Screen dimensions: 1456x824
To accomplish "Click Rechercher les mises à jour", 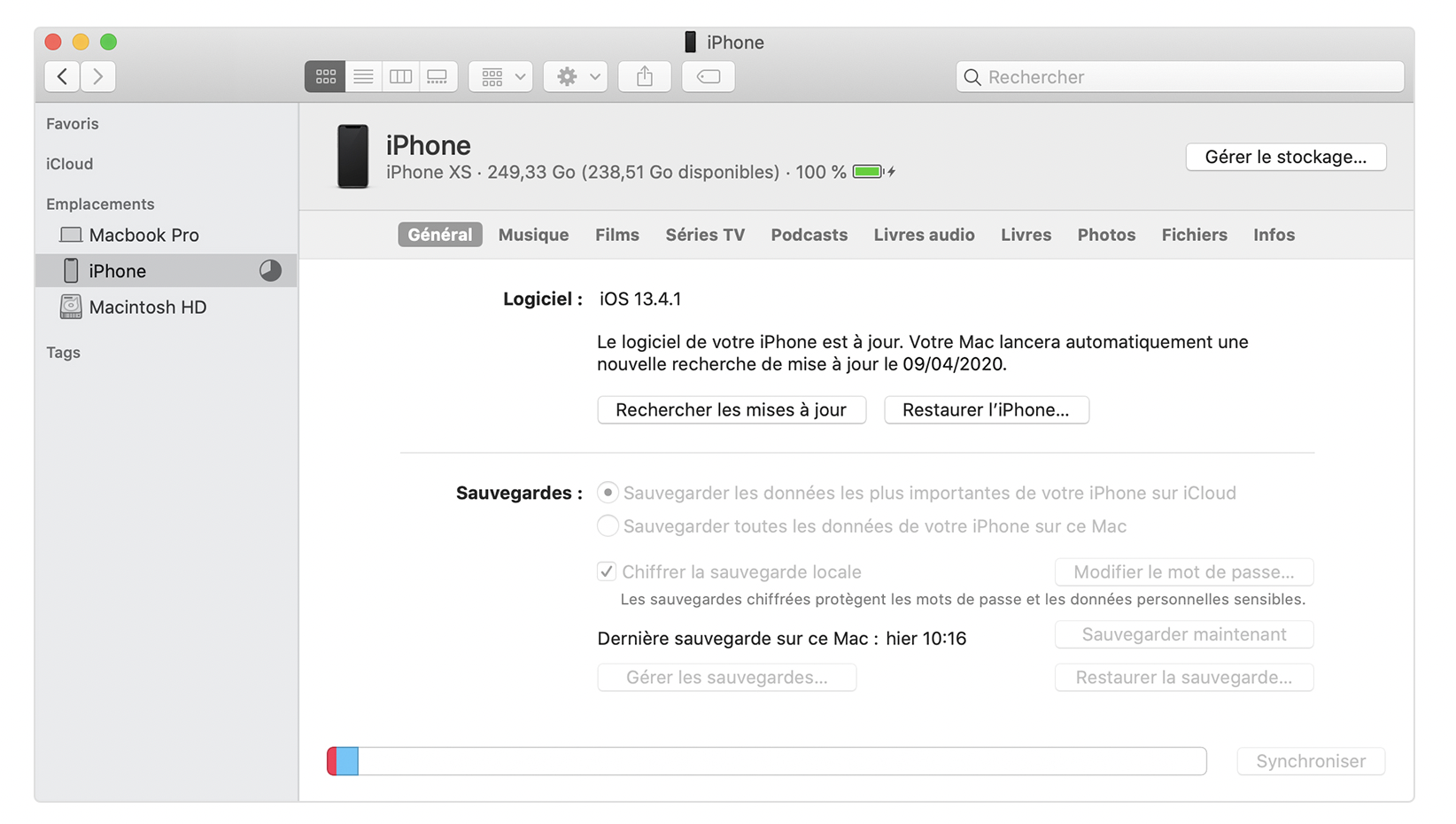I will (x=732, y=410).
